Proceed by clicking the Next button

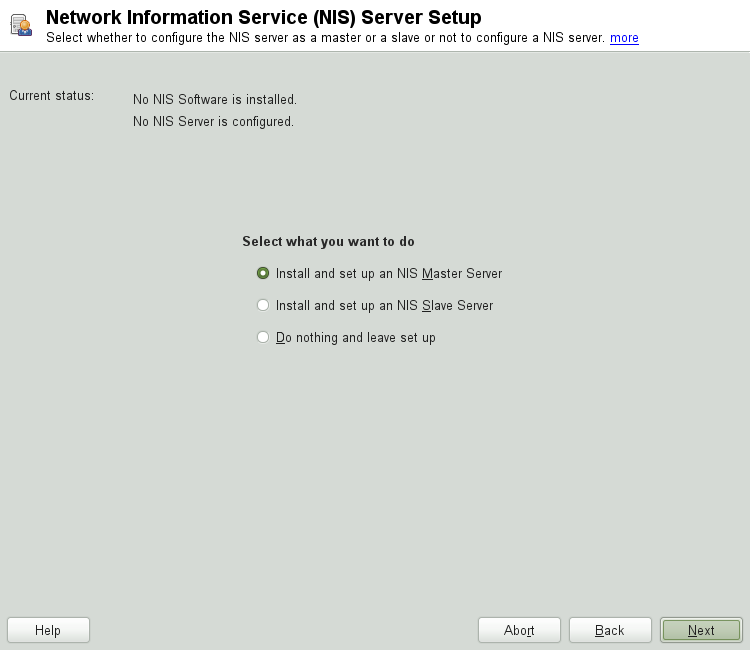point(701,630)
